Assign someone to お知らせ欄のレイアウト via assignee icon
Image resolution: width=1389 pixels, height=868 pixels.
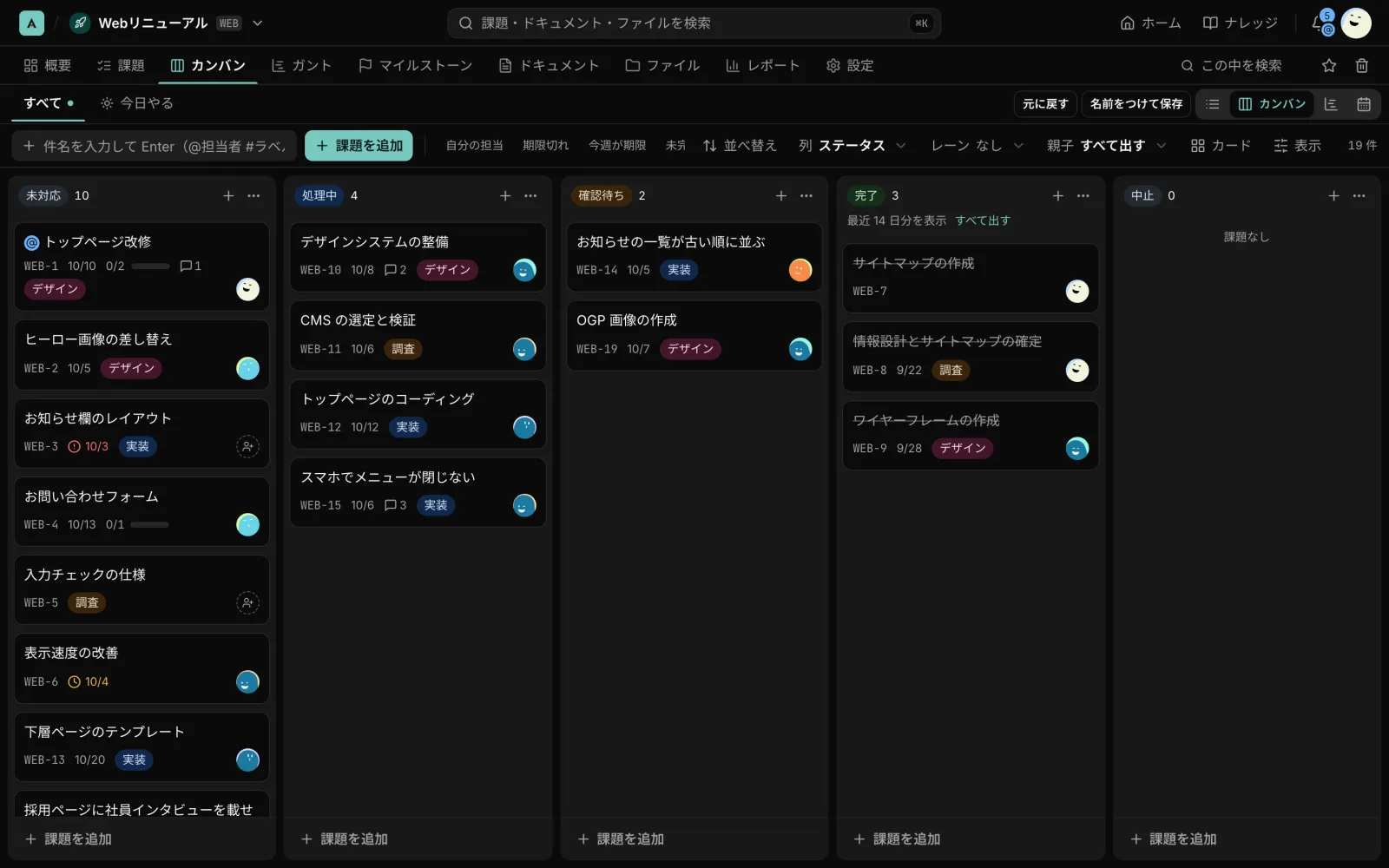tap(247, 446)
